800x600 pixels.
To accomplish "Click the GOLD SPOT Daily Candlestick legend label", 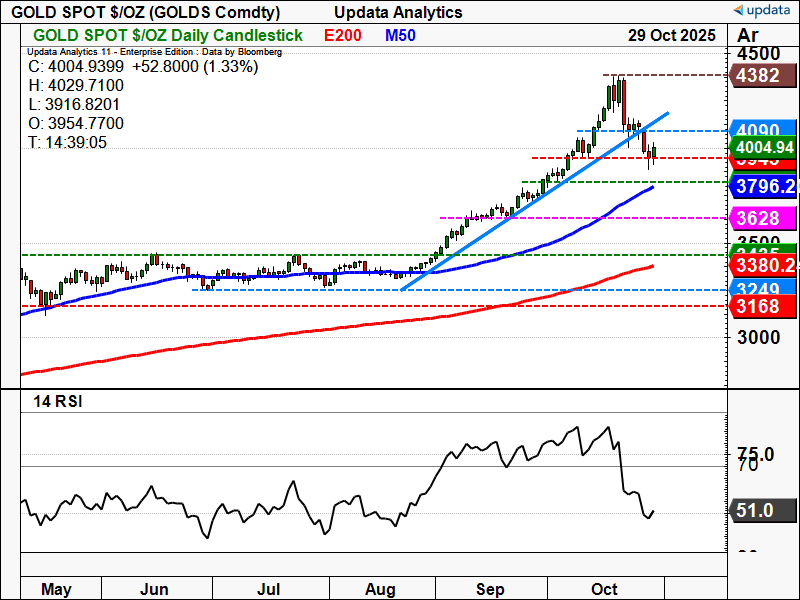I will pos(168,35).
